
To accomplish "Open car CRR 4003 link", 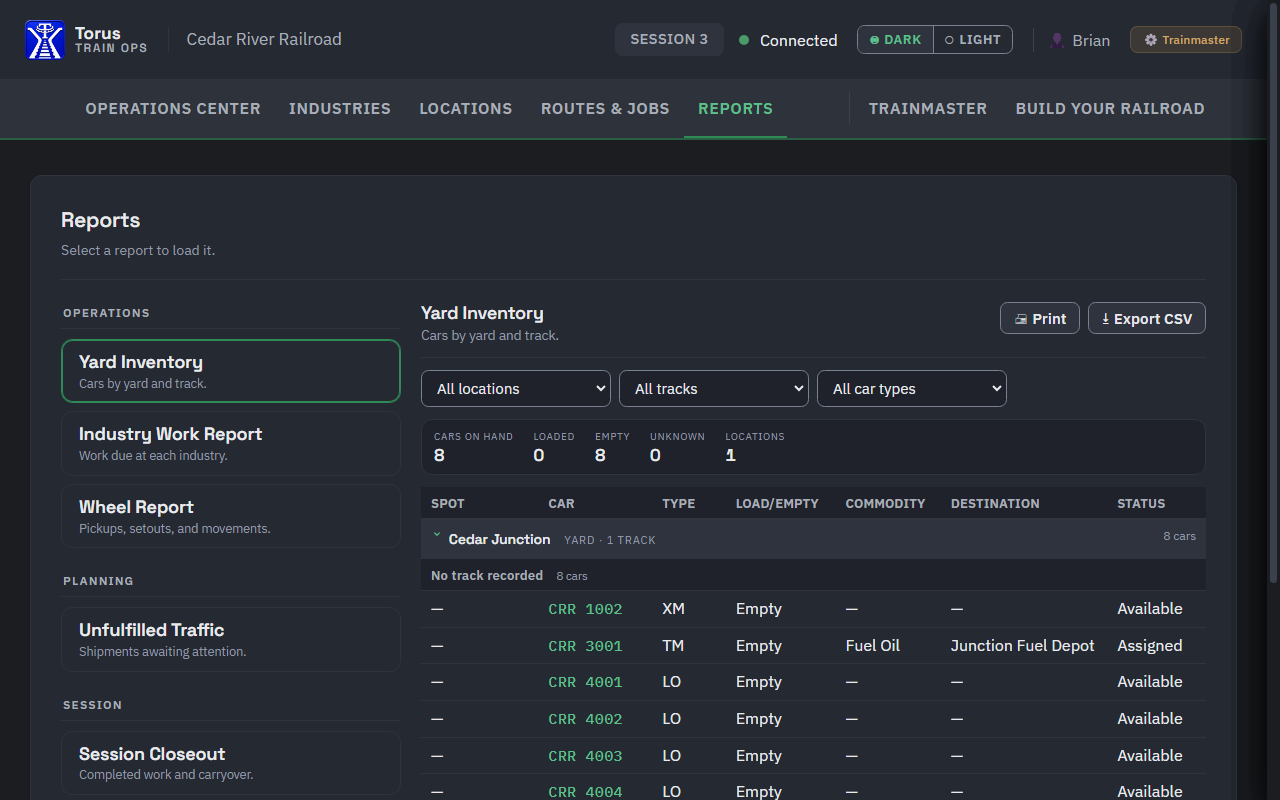I will 585,756.
